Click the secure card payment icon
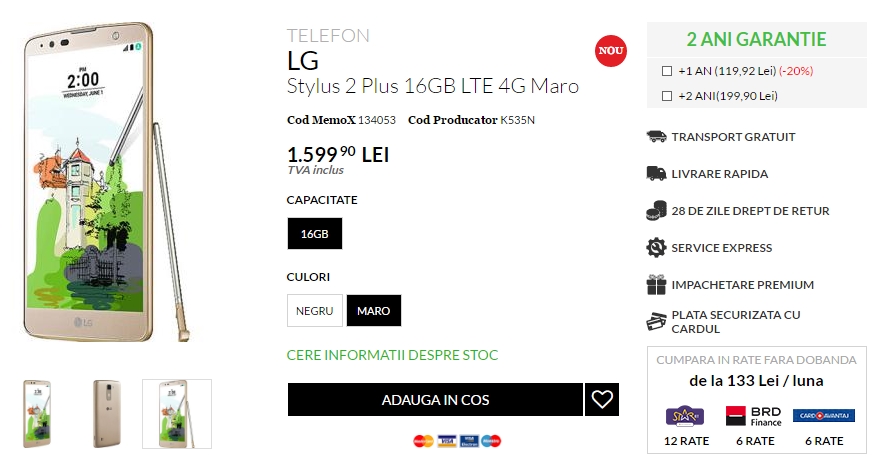The height and width of the screenshot is (458, 874). [x=656, y=321]
